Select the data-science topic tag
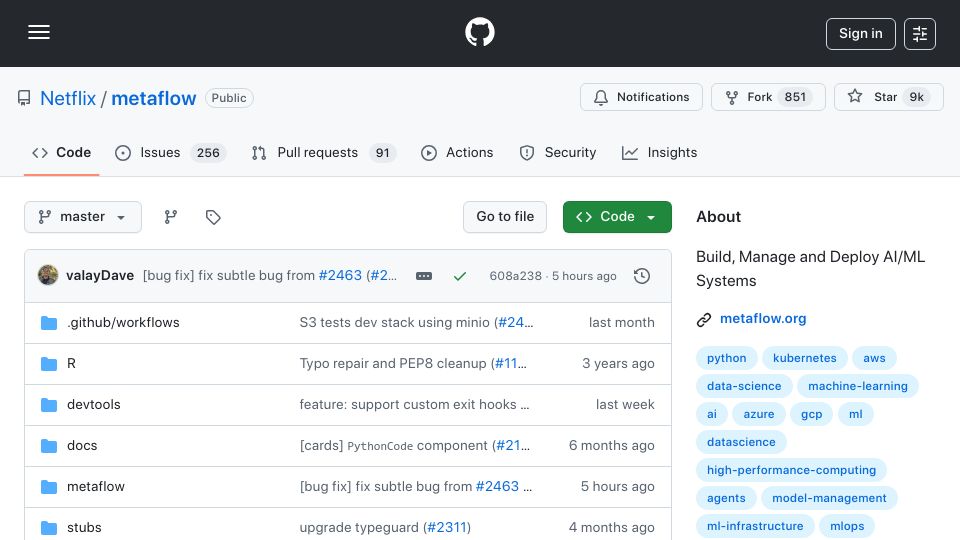 pos(744,386)
